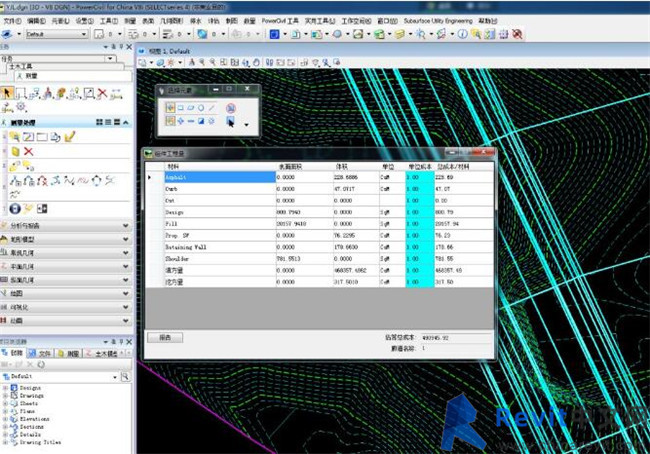
Task: Click the cyan unit cost cell for Fill
Action: click(x=420, y=223)
